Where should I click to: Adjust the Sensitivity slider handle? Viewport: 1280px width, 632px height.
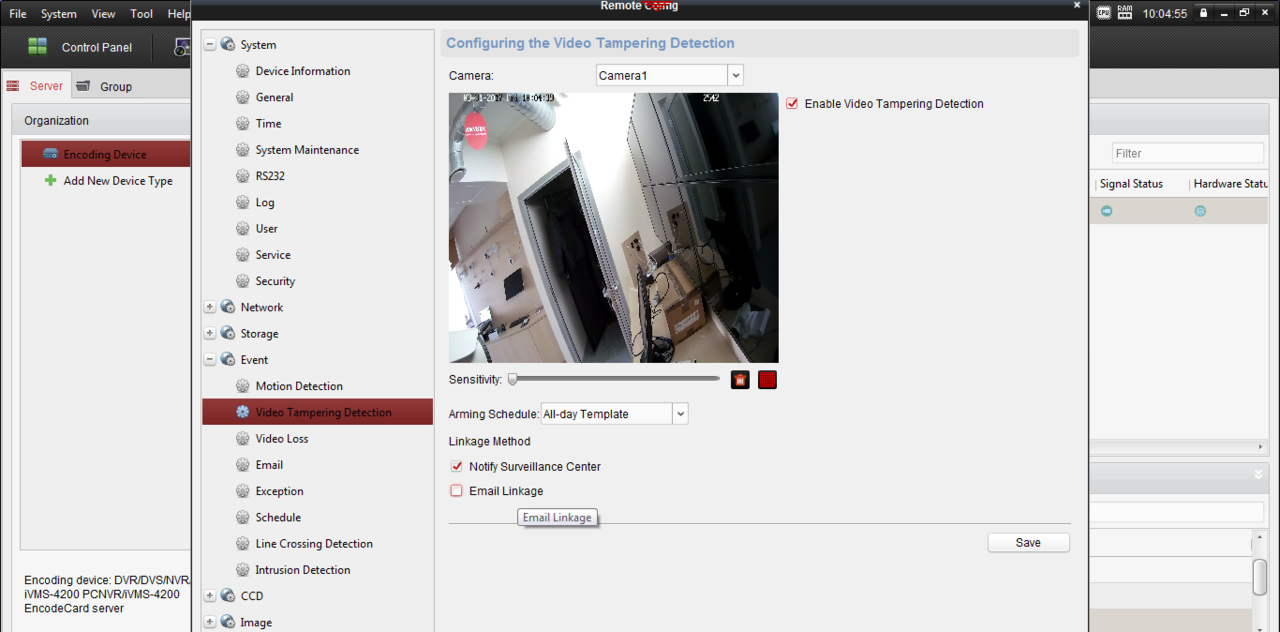(x=512, y=379)
